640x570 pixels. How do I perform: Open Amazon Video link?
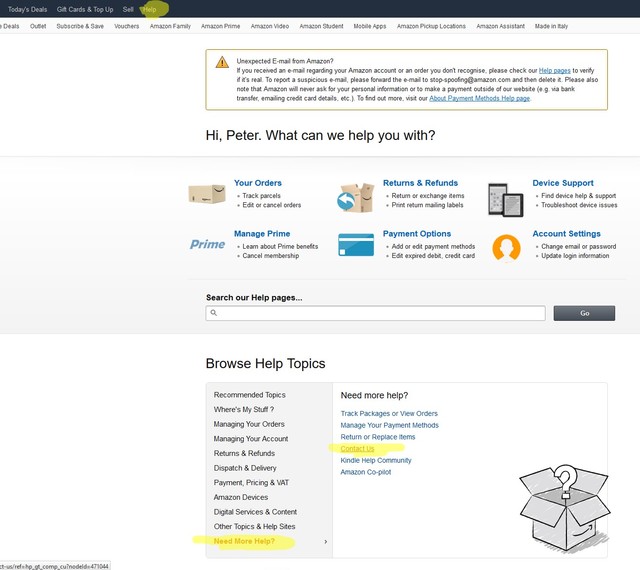click(270, 26)
